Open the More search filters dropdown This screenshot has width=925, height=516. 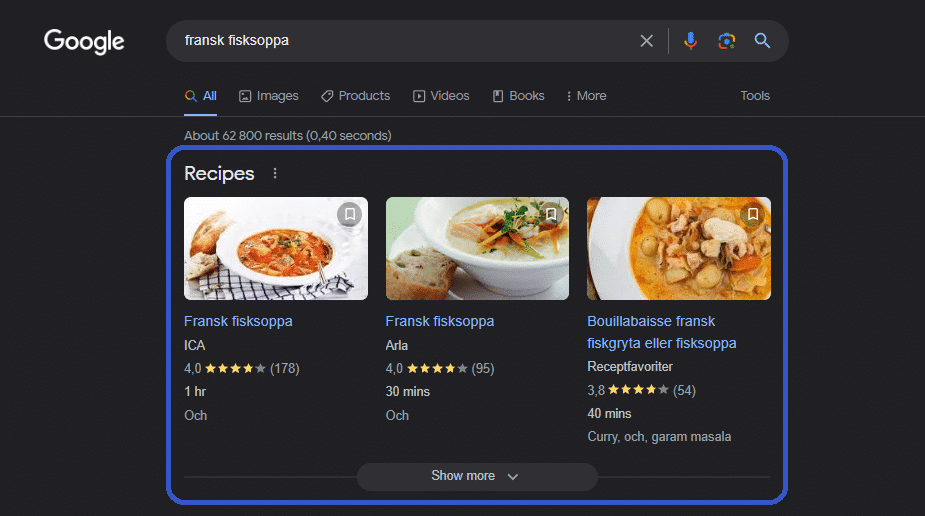[586, 96]
